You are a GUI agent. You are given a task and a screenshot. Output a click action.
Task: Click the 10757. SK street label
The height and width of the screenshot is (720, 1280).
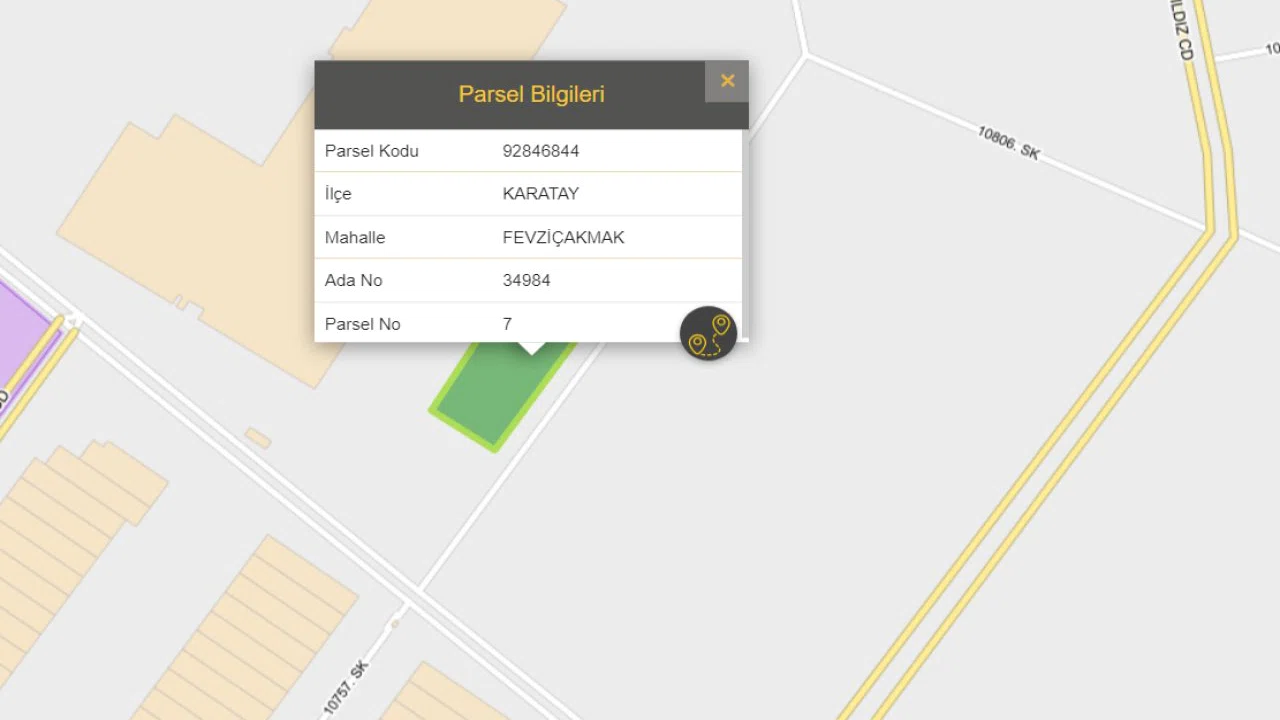[346, 687]
